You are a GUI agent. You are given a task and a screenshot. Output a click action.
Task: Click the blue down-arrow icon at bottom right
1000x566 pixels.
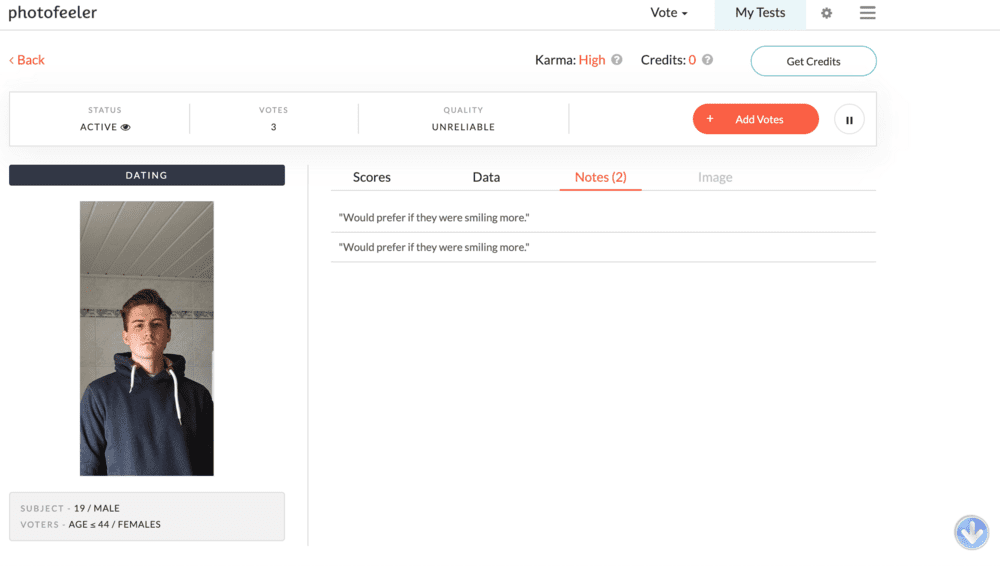coord(971,532)
